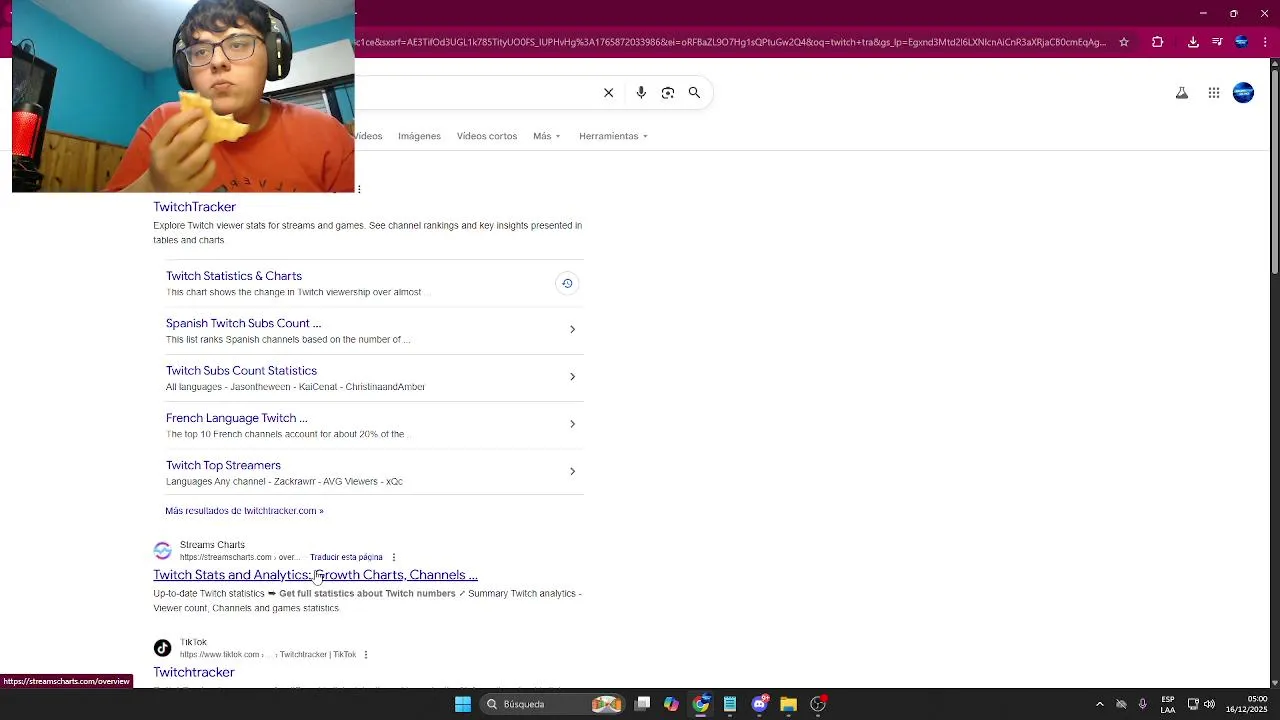The width and height of the screenshot is (1280, 720).
Task: Open Google Search Labs flask
Action: click(1182, 93)
